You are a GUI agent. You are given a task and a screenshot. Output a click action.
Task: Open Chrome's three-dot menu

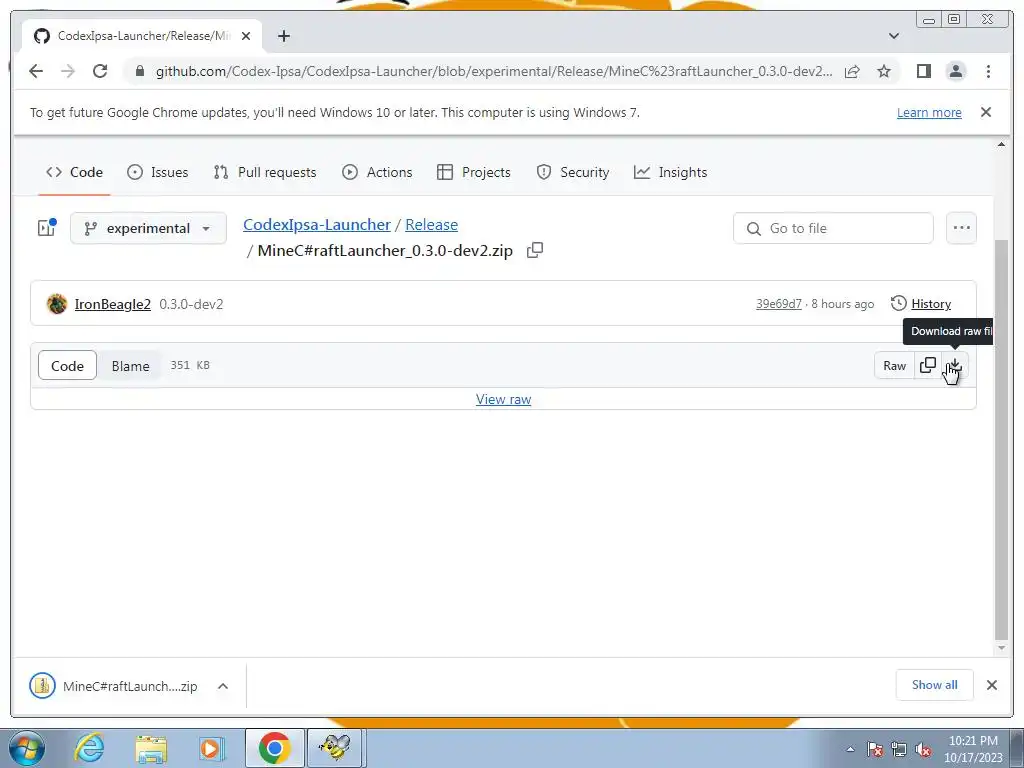tap(988, 71)
